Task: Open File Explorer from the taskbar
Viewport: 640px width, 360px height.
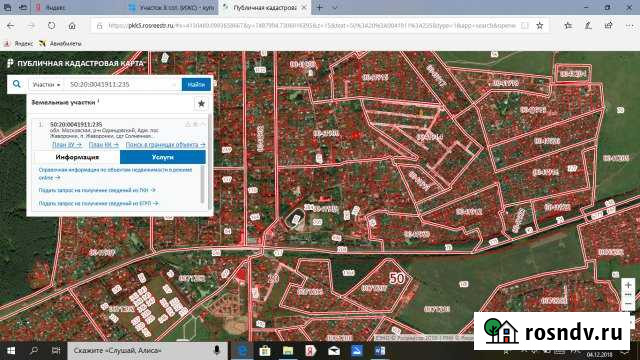Action: 288,351
